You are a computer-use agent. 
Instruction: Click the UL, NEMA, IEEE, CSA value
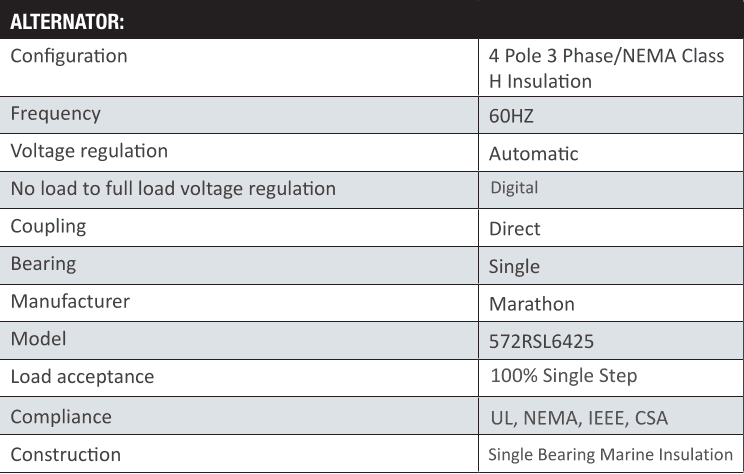coord(579,418)
